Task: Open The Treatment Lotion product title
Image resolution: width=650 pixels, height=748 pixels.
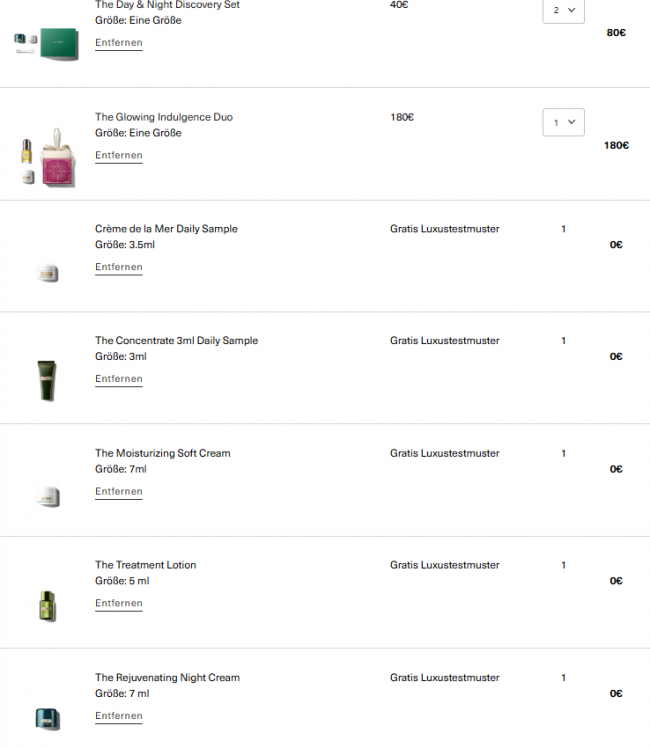Action: point(145,565)
